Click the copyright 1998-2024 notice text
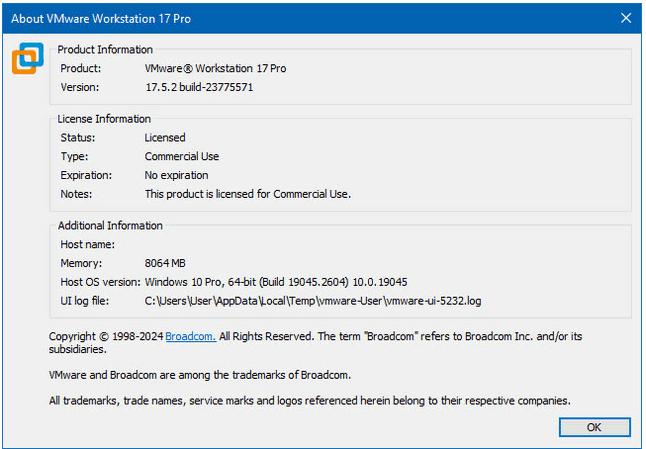Screen dimensions: 646x449 click(x=106, y=336)
